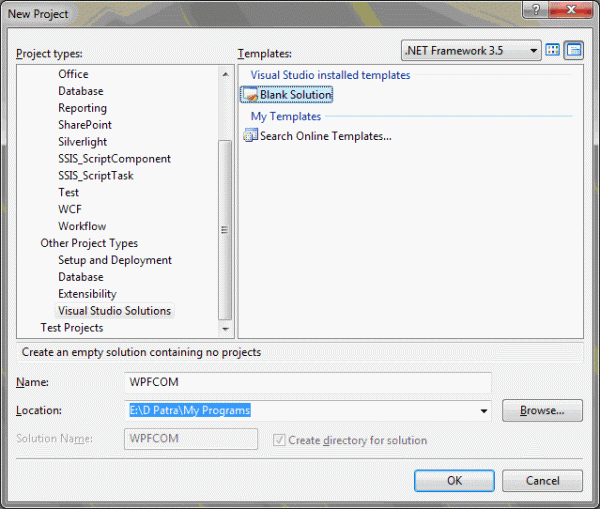Click the Cancel button

tap(542, 481)
